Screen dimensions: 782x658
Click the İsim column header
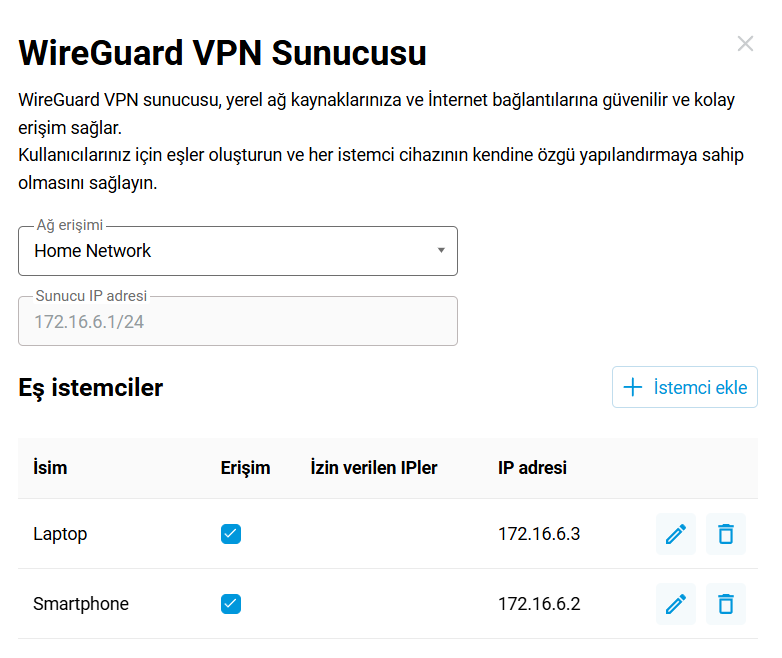click(x=50, y=468)
